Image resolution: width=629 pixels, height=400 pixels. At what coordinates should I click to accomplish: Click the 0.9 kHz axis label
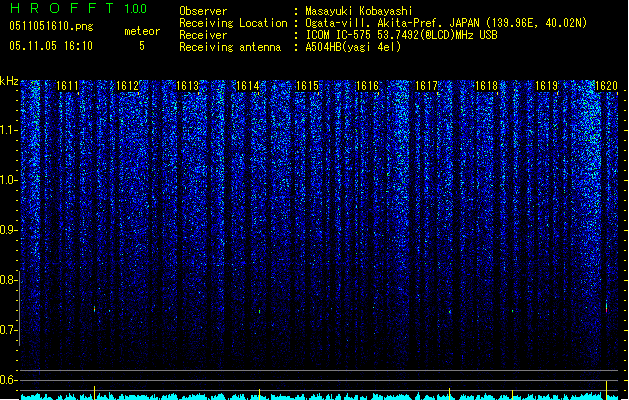[8, 230]
